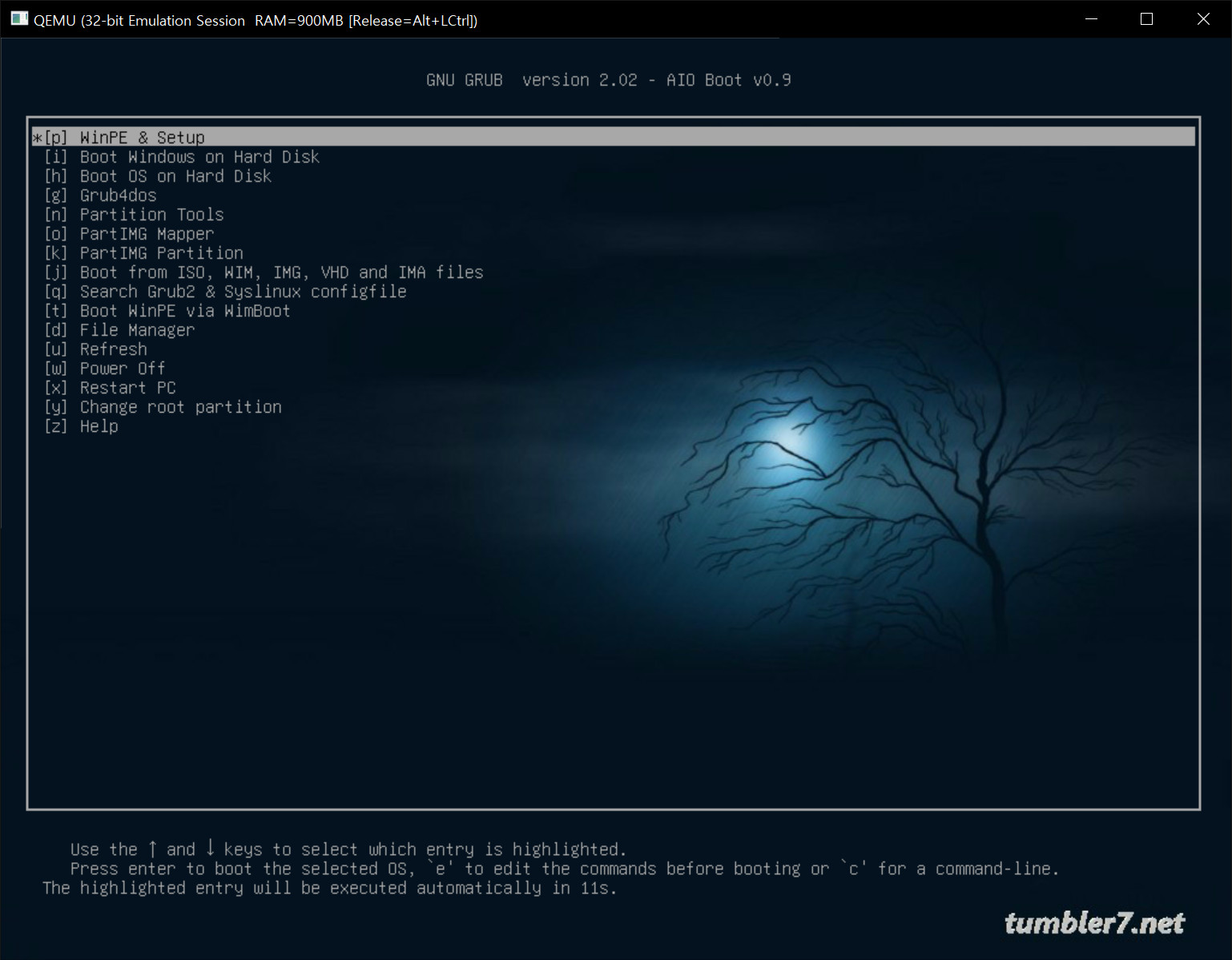The height and width of the screenshot is (960, 1232).
Task: Close the QEMU emulation window
Action: click(x=1203, y=19)
